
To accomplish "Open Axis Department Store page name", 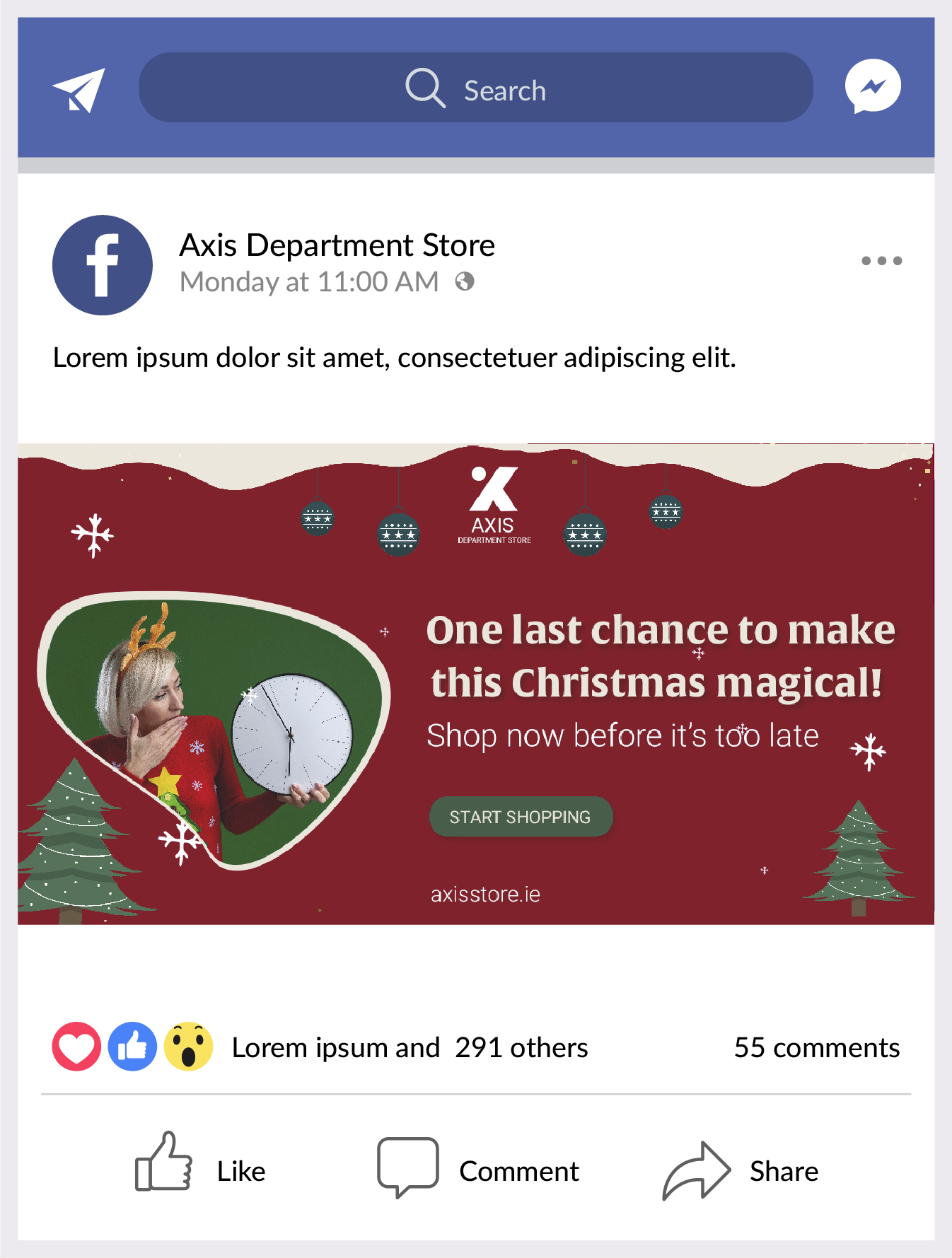I will pyautogui.click(x=337, y=245).
